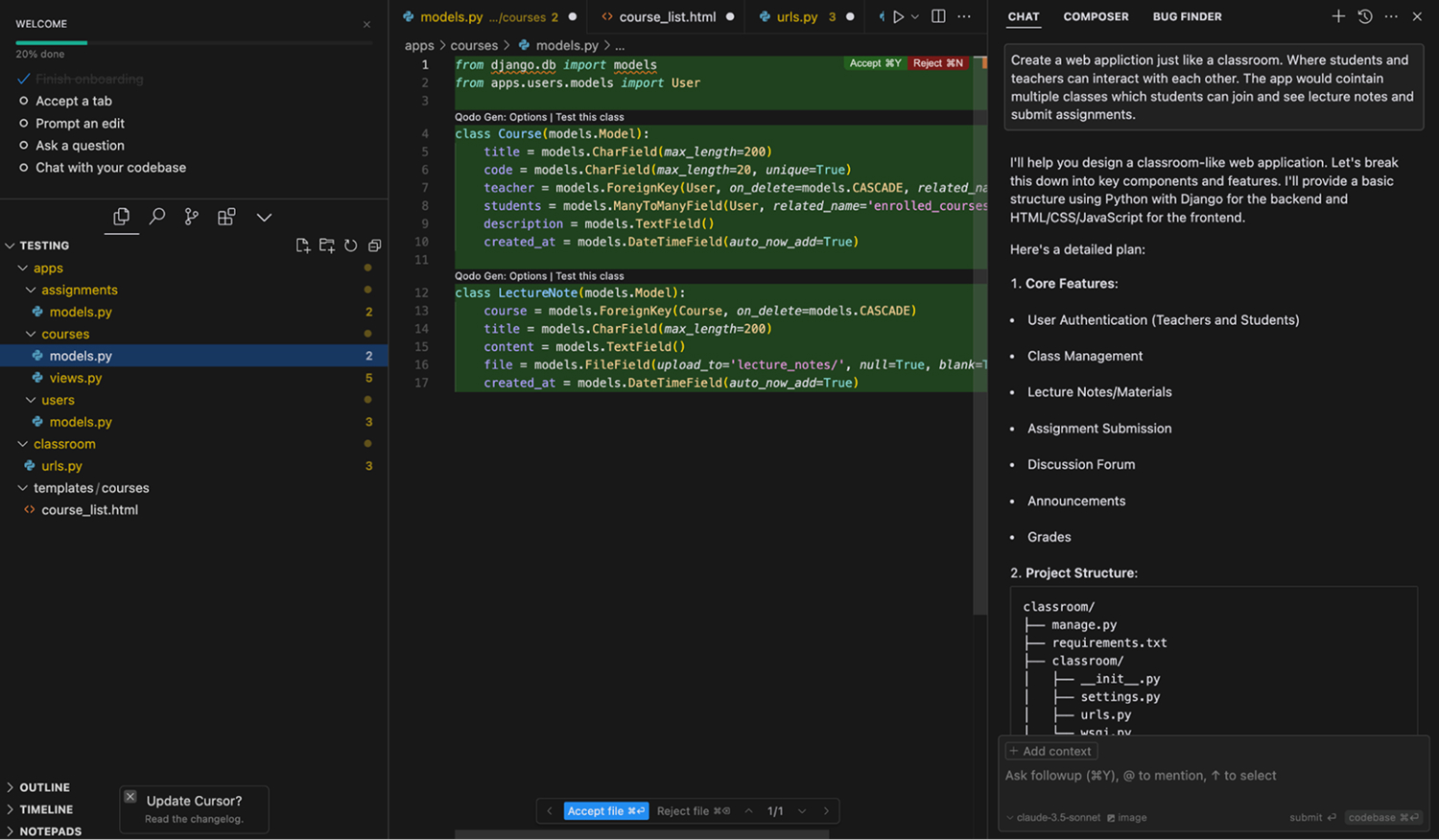Collapse the courses folder
The image size is (1439, 840).
click(x=31, y=334)
